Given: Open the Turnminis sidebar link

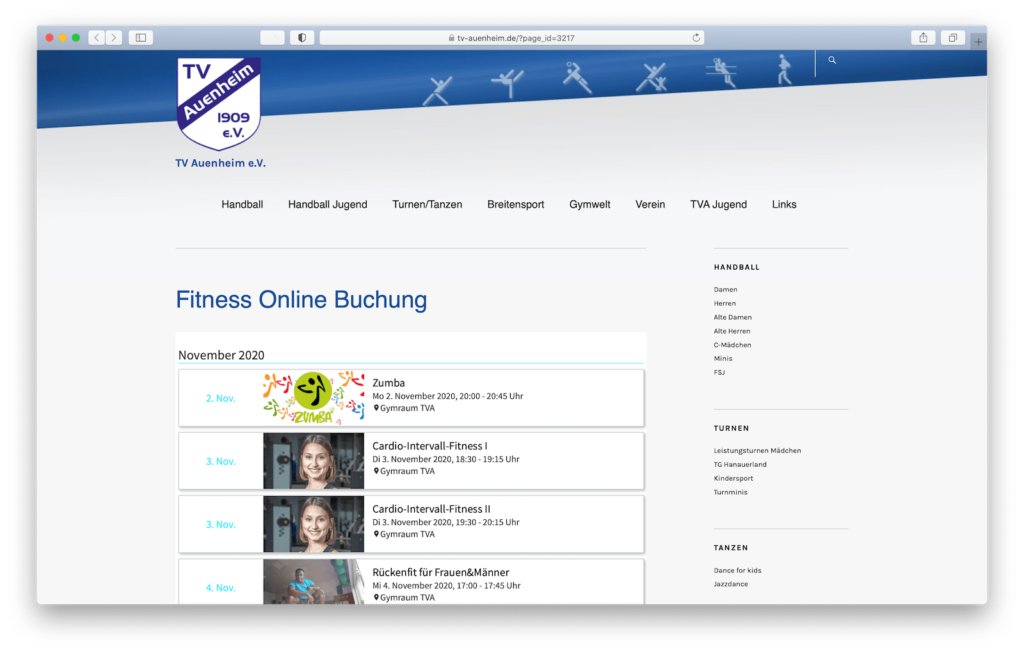Looking at the screenshot, I should [x=731, y=492].
